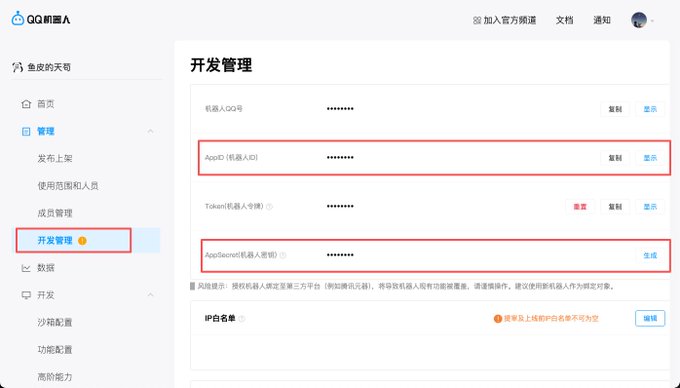Viewport: 680px width, 388px height.
Task: Click the 数据 chart icon
Action: click(x=26, y=268)
